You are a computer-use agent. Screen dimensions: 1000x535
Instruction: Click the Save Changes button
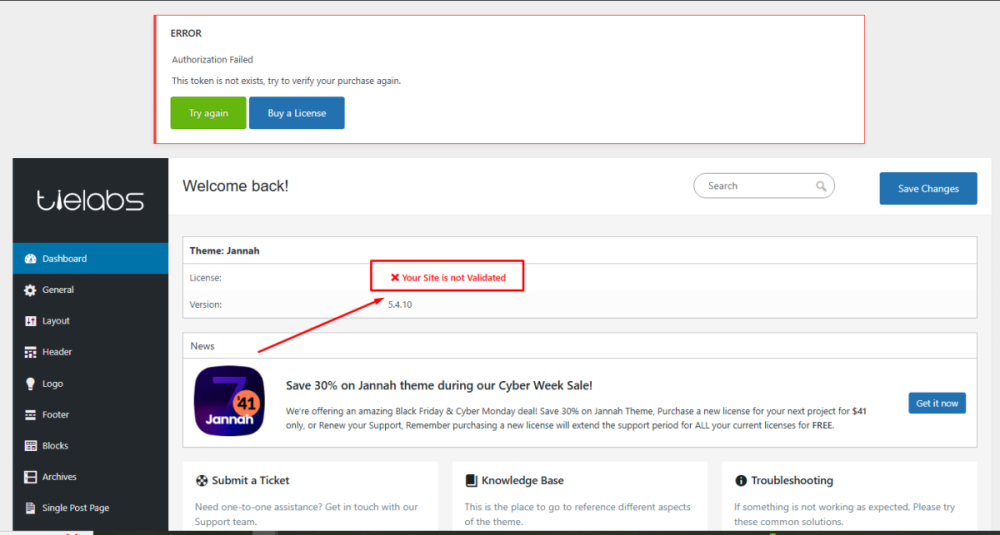click(x=928, y=188)
